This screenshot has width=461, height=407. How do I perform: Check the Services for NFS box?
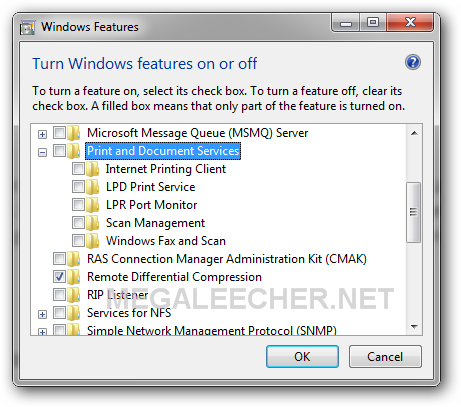tap(60, 312)
